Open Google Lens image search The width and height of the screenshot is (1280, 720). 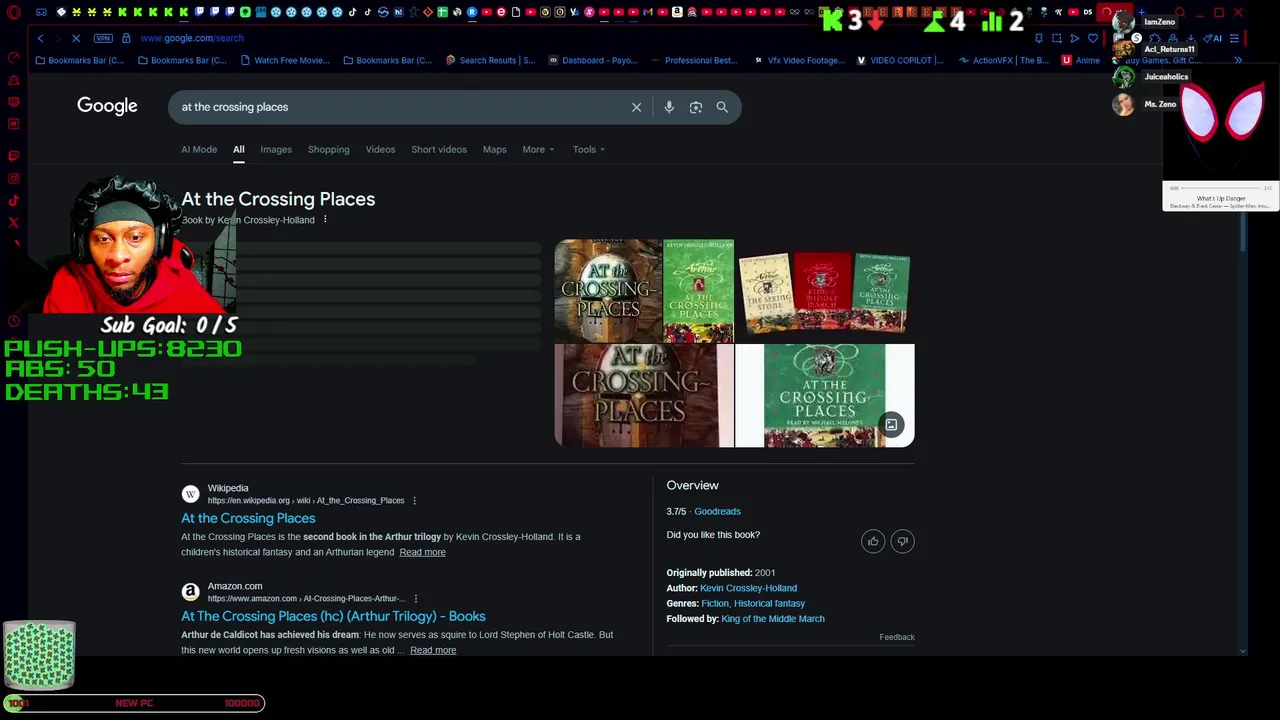(x=696, y=107)
